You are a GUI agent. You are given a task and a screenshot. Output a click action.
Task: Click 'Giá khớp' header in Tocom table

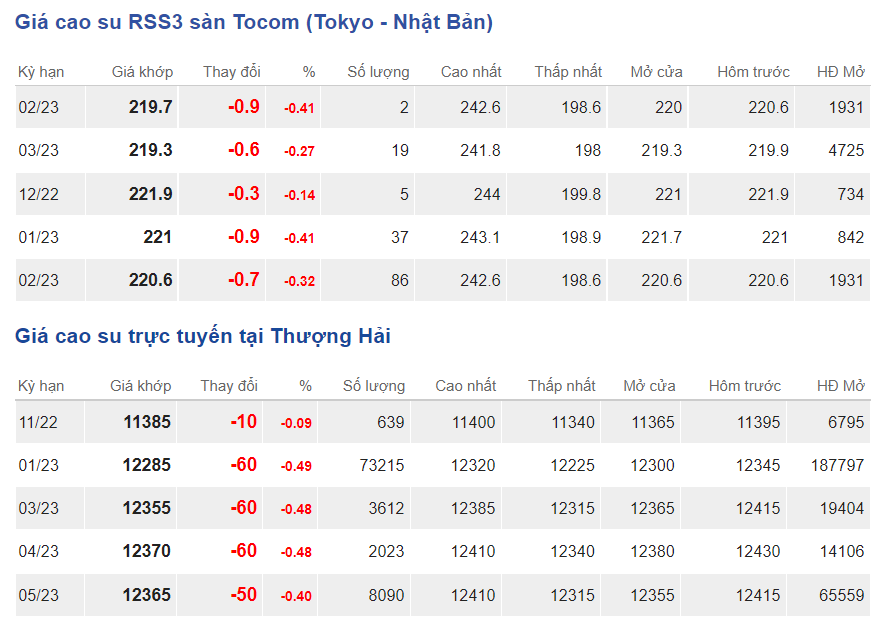(142, 72)
